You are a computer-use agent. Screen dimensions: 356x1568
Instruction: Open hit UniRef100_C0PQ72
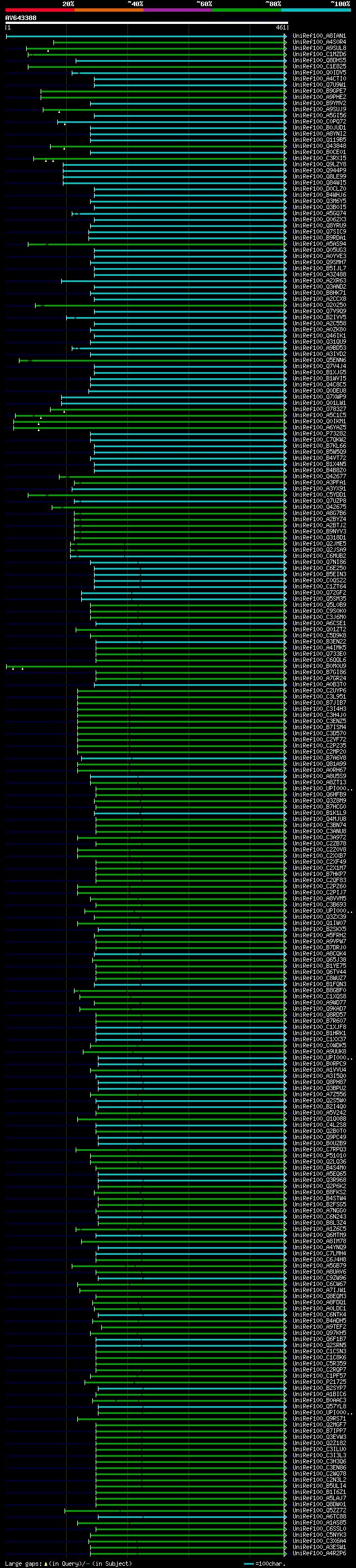click(x=319, y=122)
